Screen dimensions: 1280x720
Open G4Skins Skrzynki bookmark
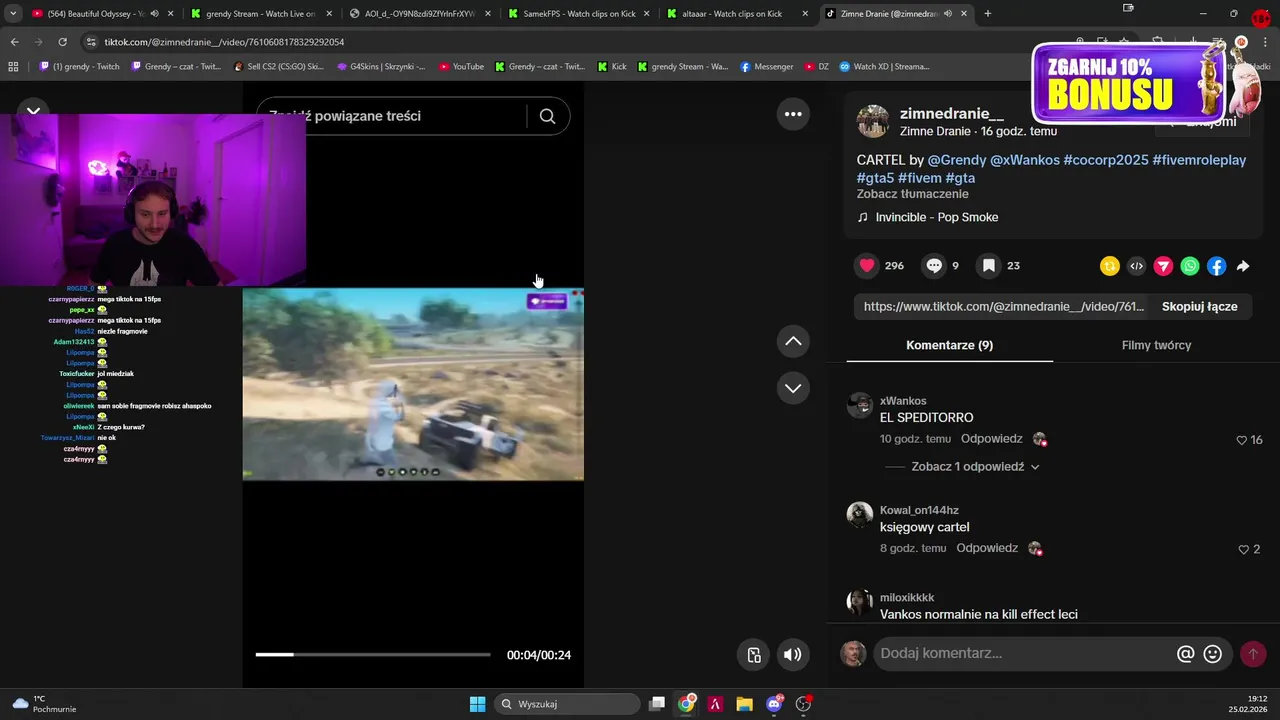(381, 67)
